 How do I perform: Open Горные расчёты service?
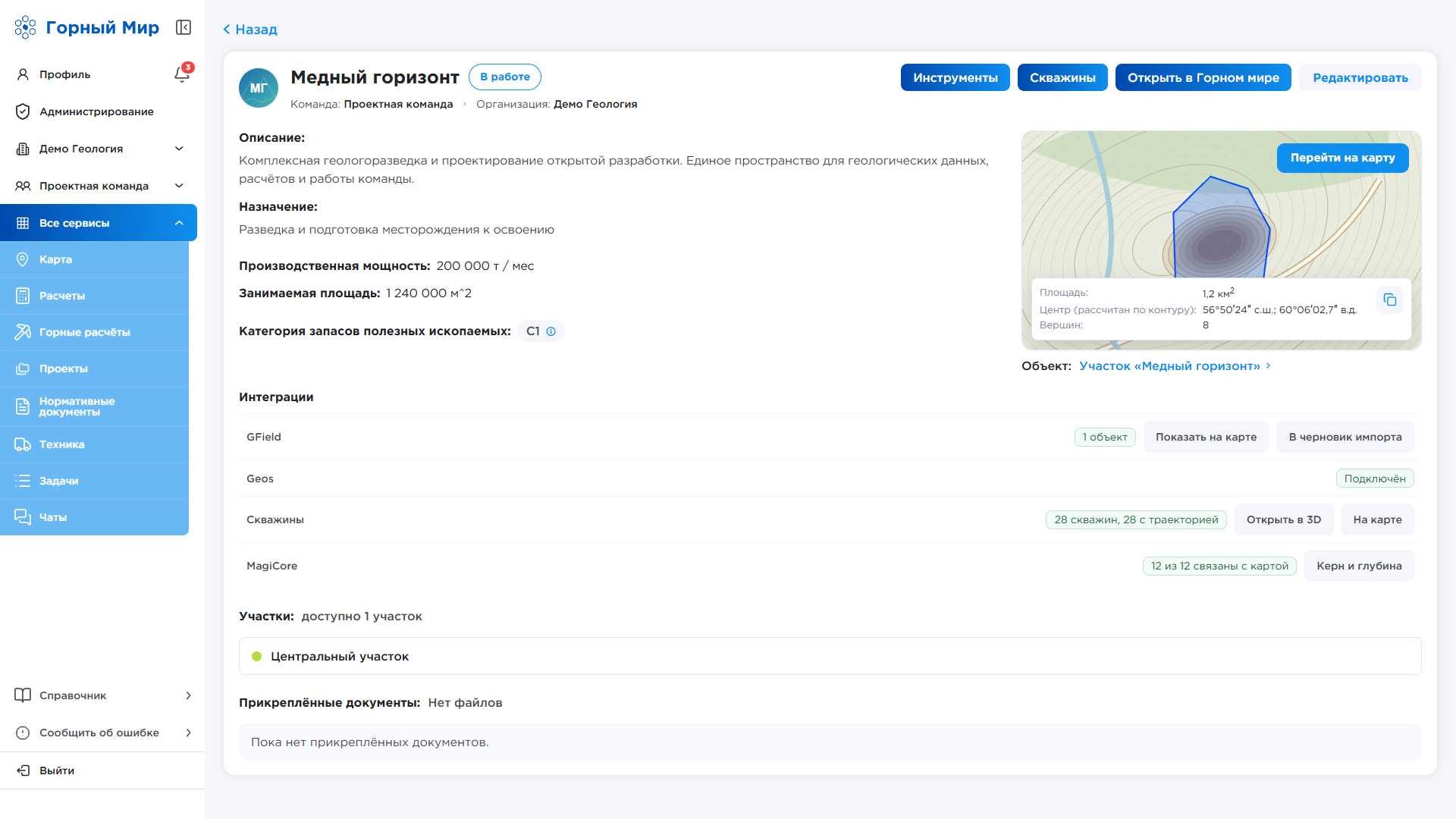coord(94,332)
